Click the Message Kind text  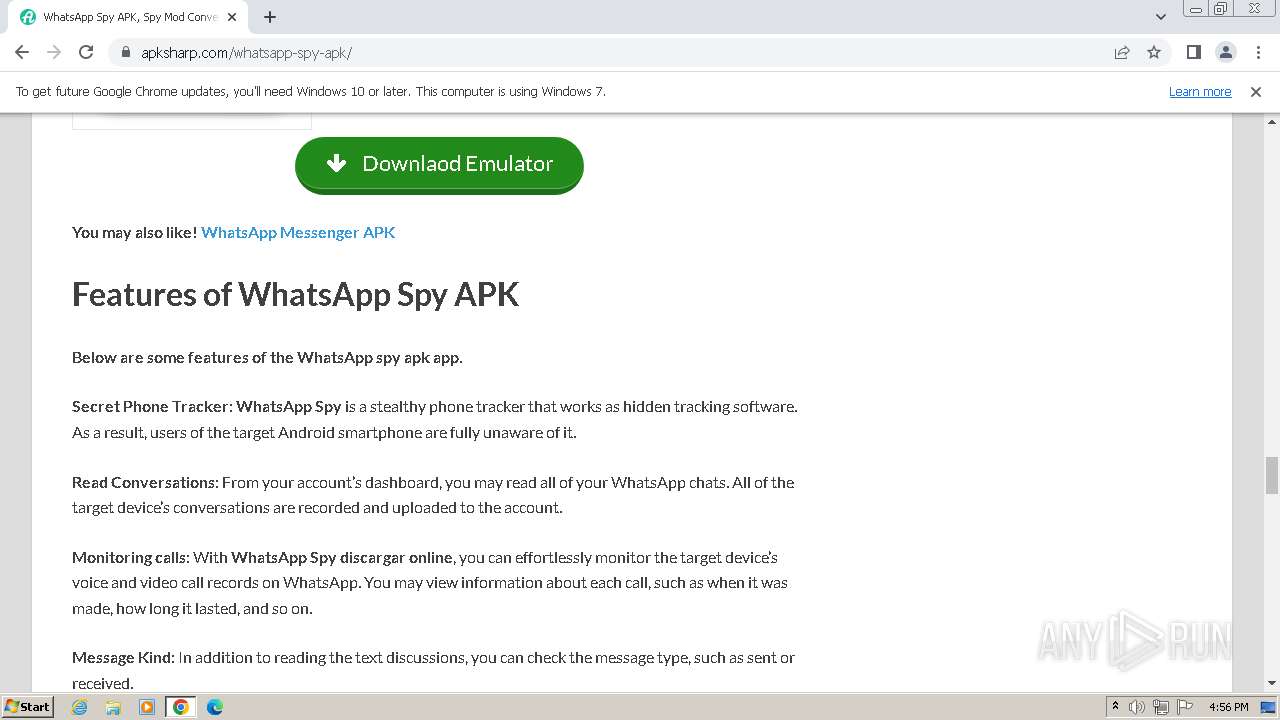pos(123,657)
